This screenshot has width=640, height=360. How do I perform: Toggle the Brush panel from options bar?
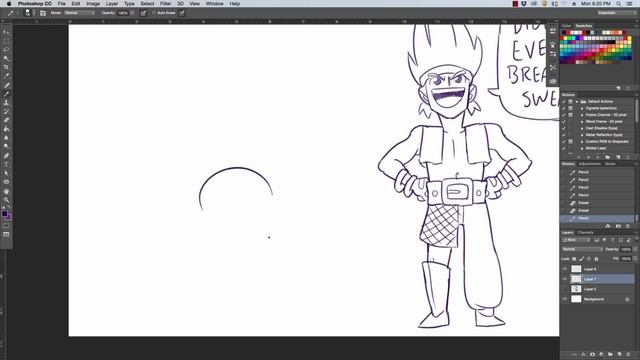(42, 13)
